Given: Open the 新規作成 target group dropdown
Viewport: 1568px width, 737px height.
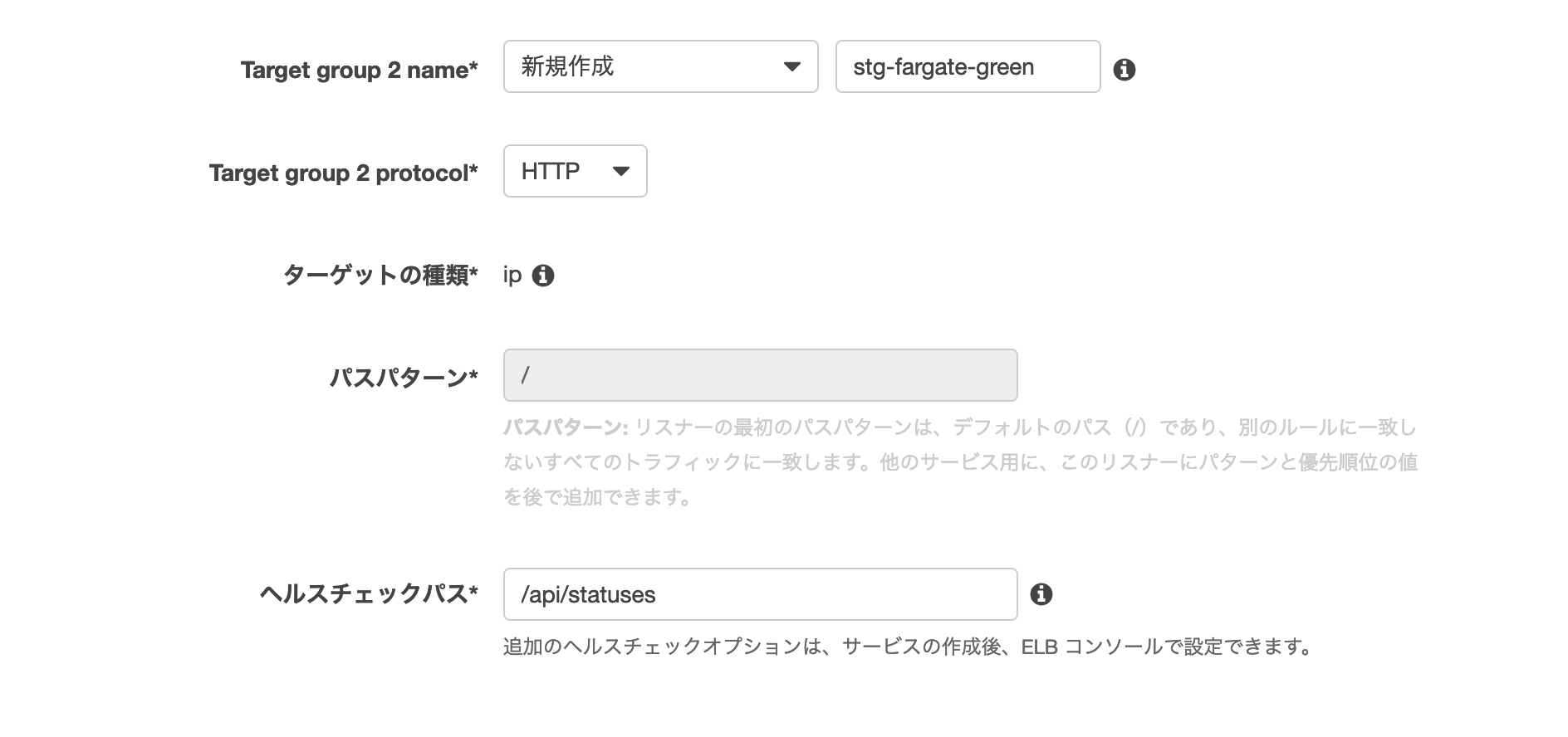Looking at the screenshot, I should point(660,66).
